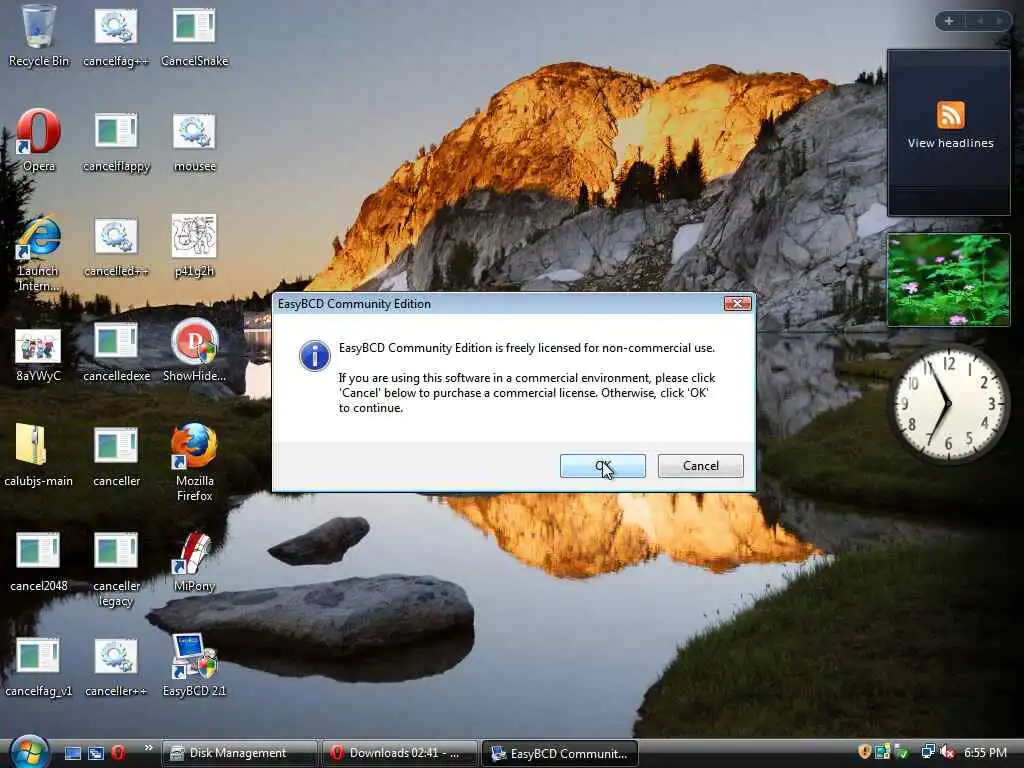Click the flower slideshow gadget picture

point(949,280)
